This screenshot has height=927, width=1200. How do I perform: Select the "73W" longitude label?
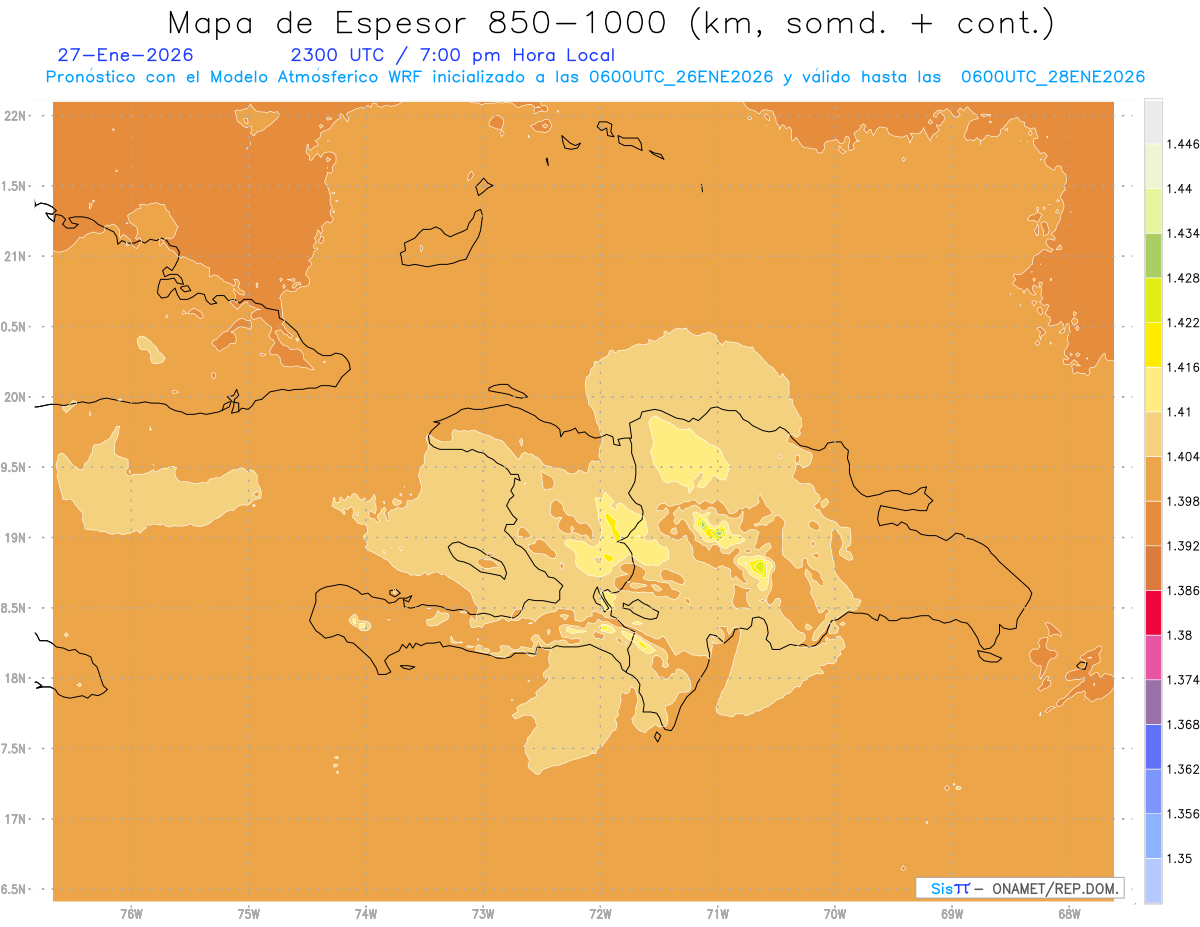483,914
